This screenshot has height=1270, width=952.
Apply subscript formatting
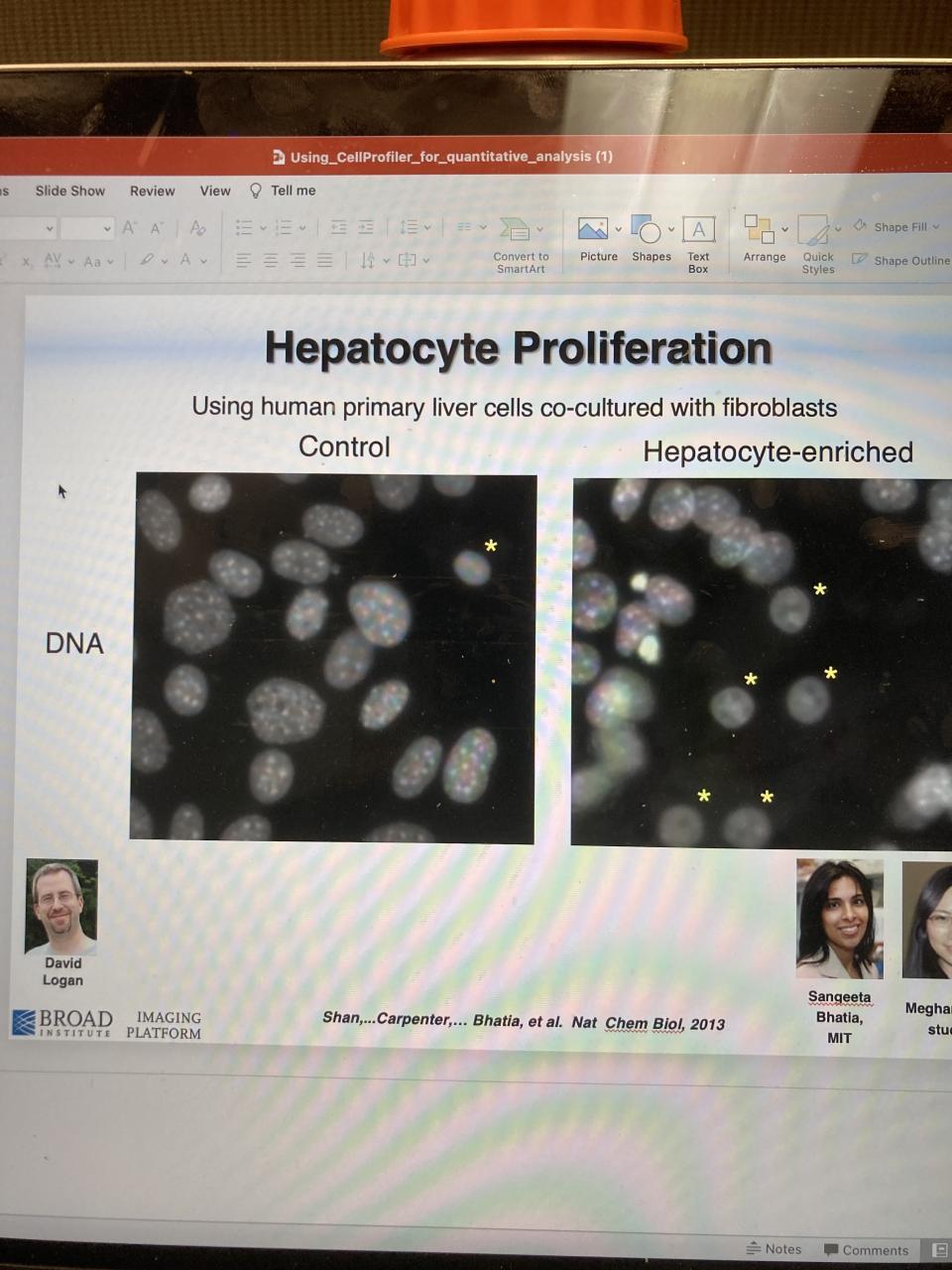[x=27, y=261]
